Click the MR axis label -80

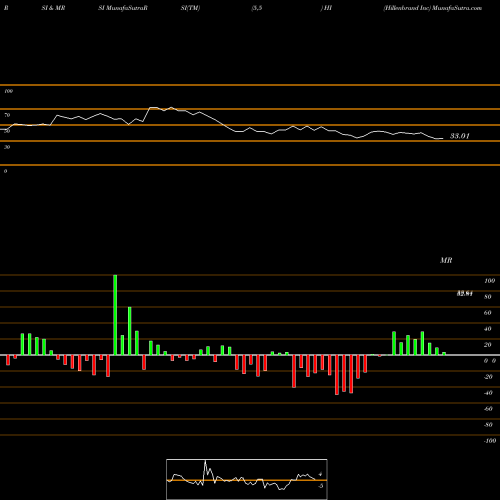488,425
